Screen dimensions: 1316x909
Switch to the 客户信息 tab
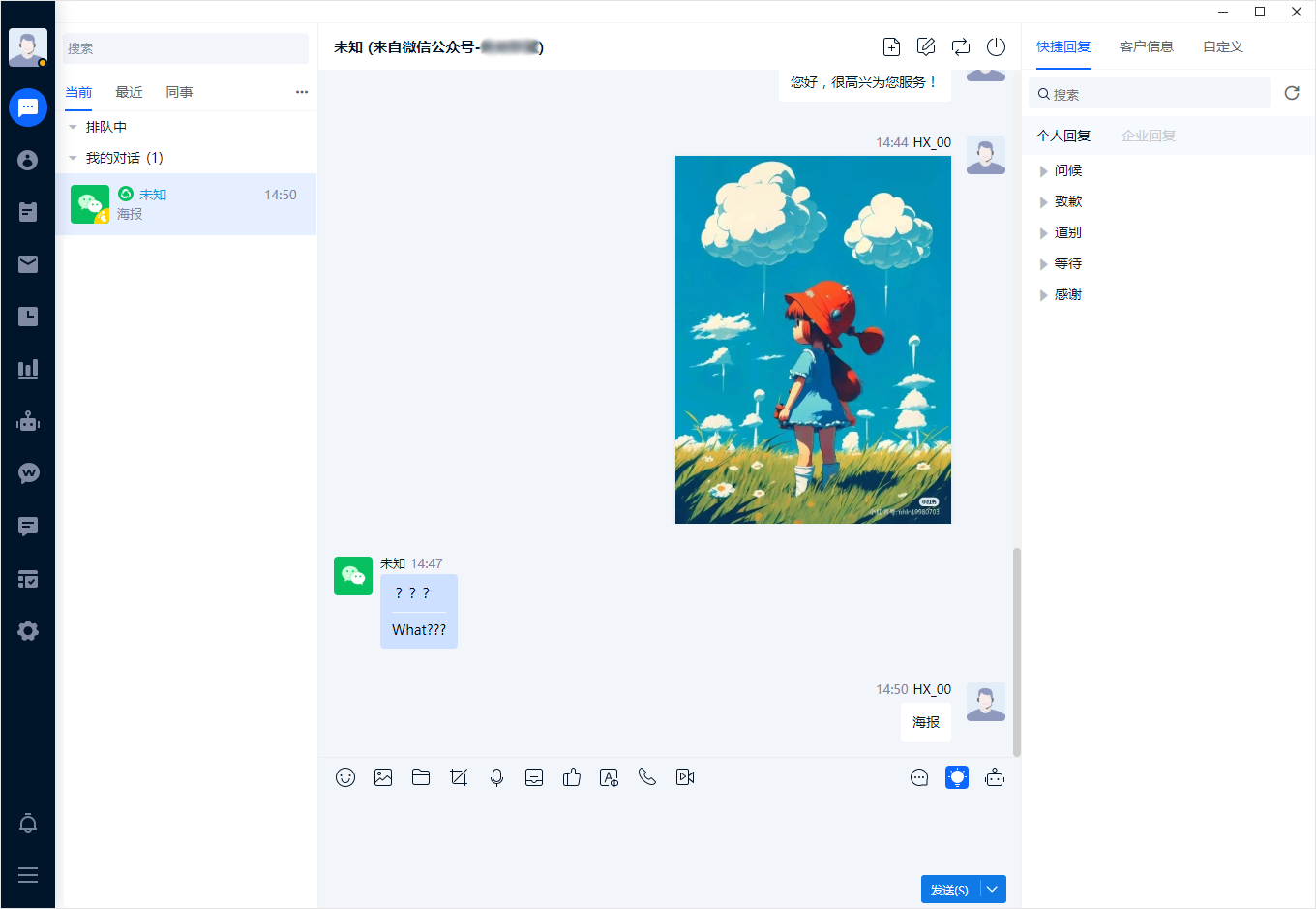(x=1146, y=46)
